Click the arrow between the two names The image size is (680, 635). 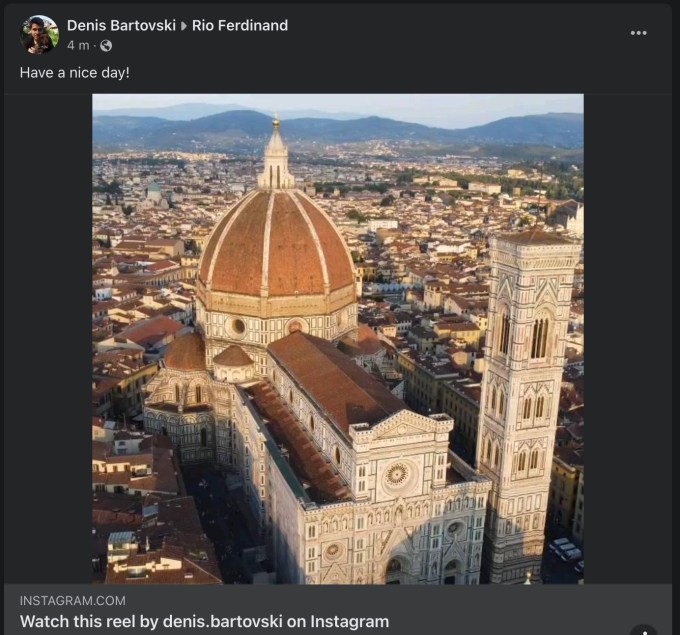click(183, 26)
